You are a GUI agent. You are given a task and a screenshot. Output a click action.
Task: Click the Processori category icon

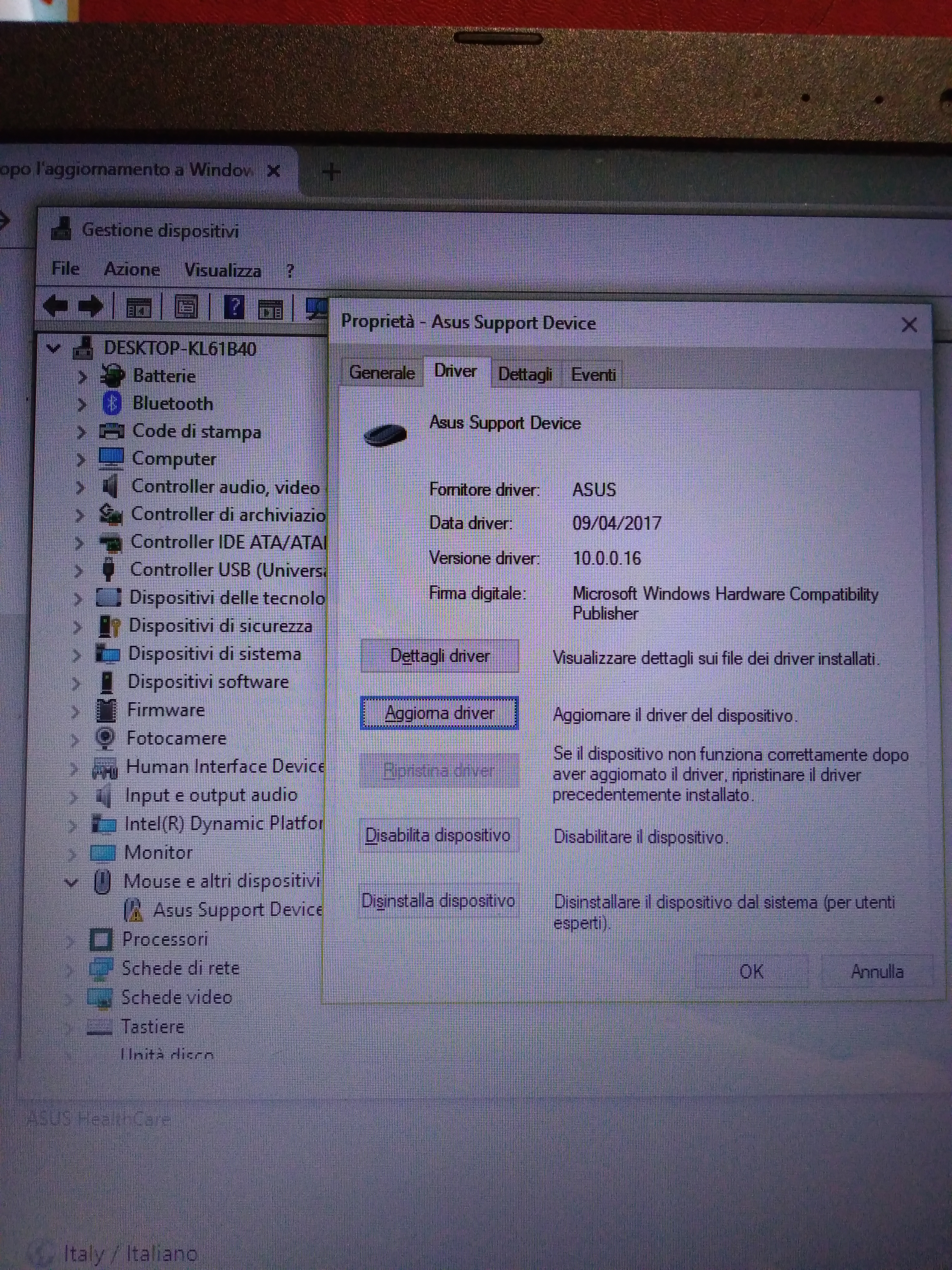click(101, 939)
